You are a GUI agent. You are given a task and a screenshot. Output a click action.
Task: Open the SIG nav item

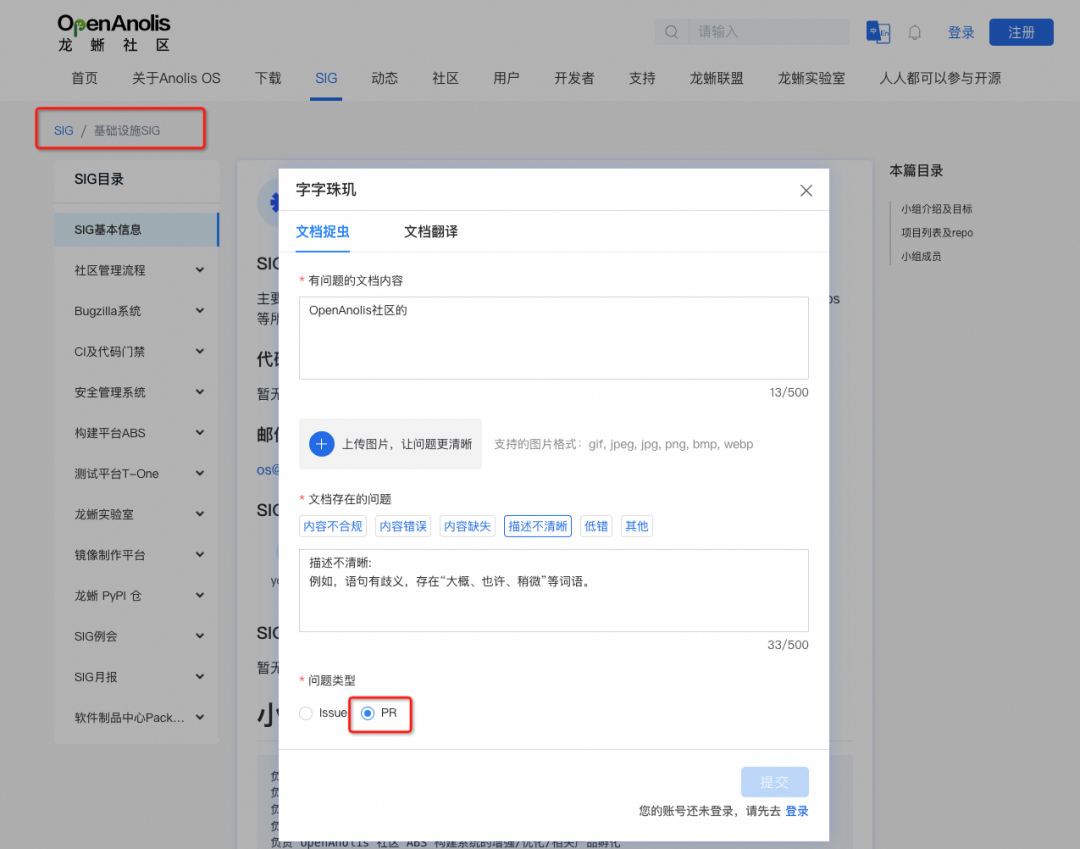click(326, 78)
